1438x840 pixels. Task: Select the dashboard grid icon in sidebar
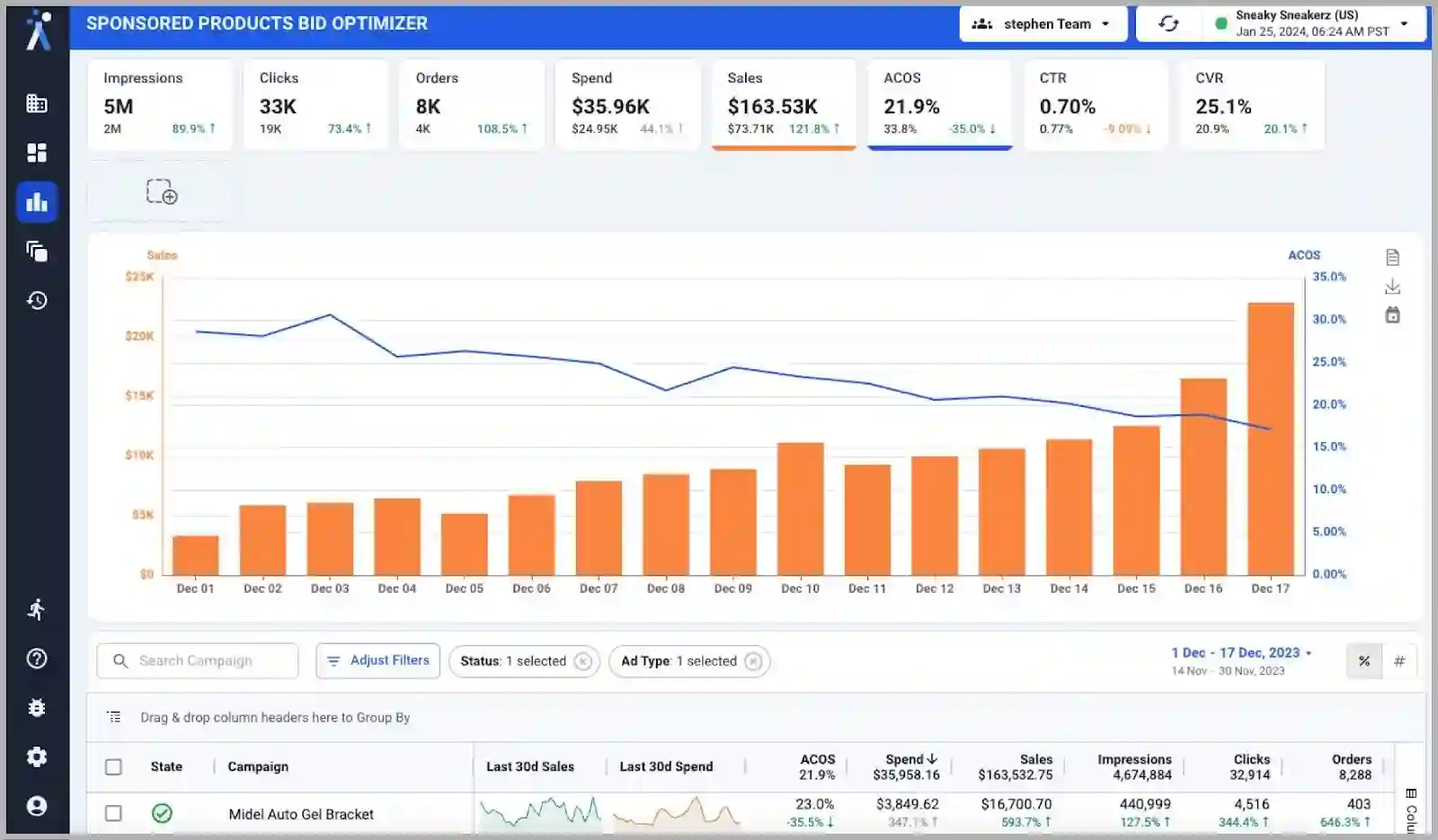coord(37,153)
